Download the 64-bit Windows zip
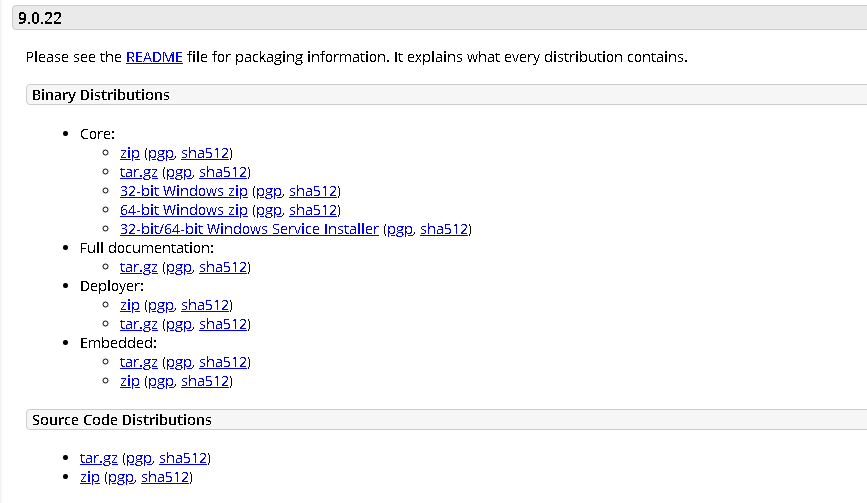 tap(184, 210)
